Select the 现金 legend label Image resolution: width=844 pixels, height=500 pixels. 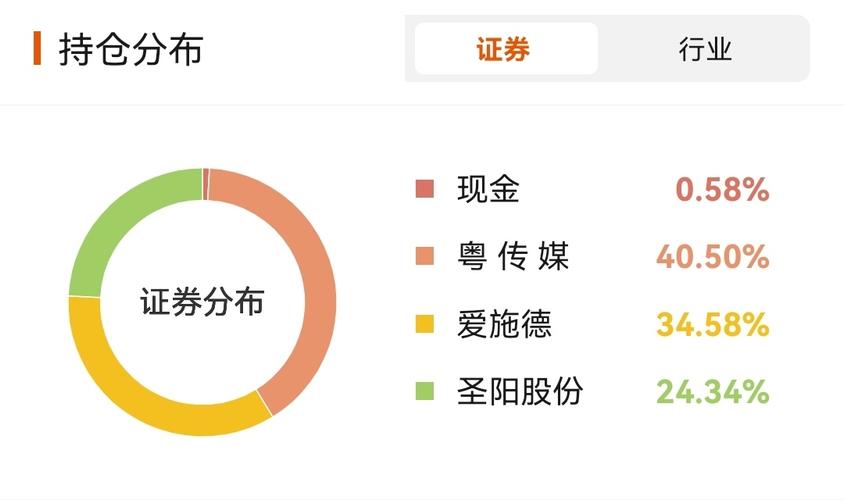pyautogui.click(x=488, y=189)
